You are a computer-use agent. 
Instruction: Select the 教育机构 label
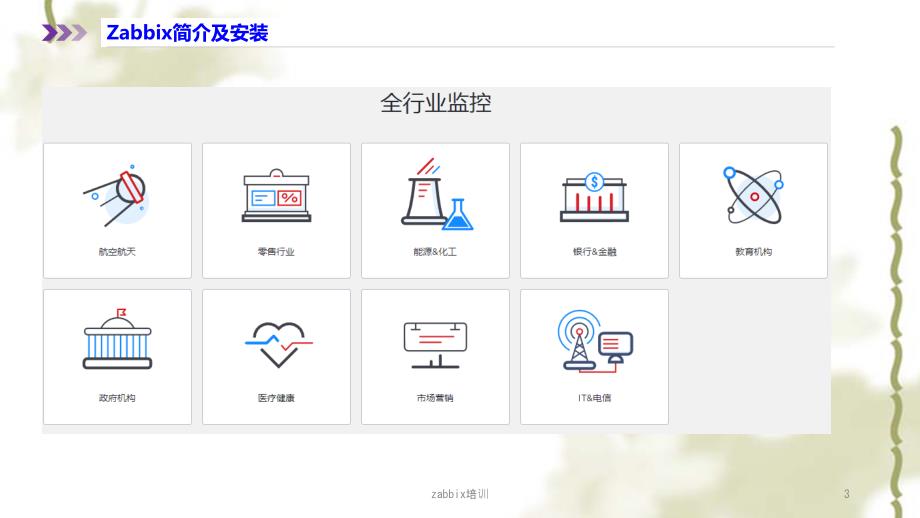[753, 252]
